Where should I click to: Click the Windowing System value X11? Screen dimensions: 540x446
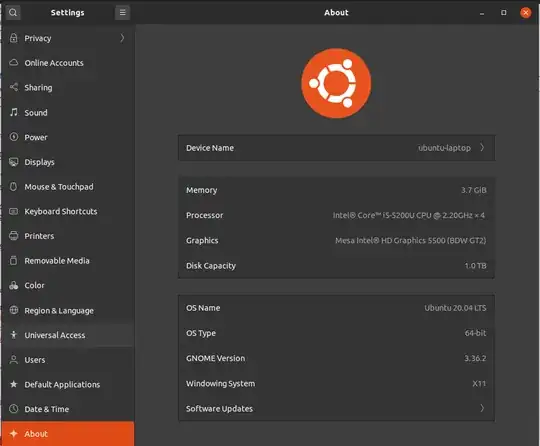[479, 383]
